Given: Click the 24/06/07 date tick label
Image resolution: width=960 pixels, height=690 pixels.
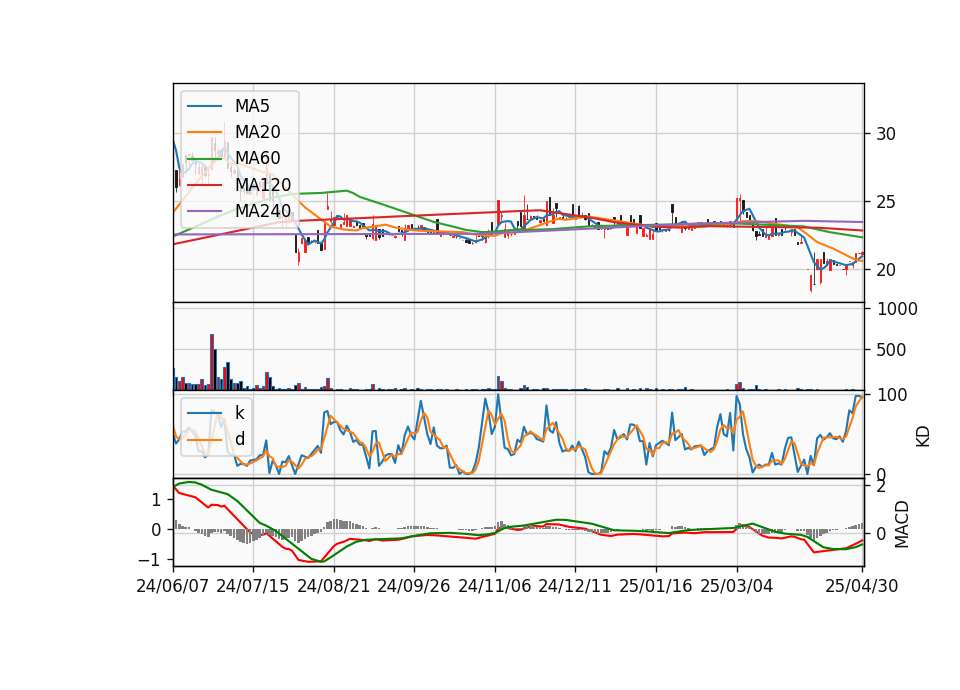Looking at the screenshot, I should (x=173, y=586).
